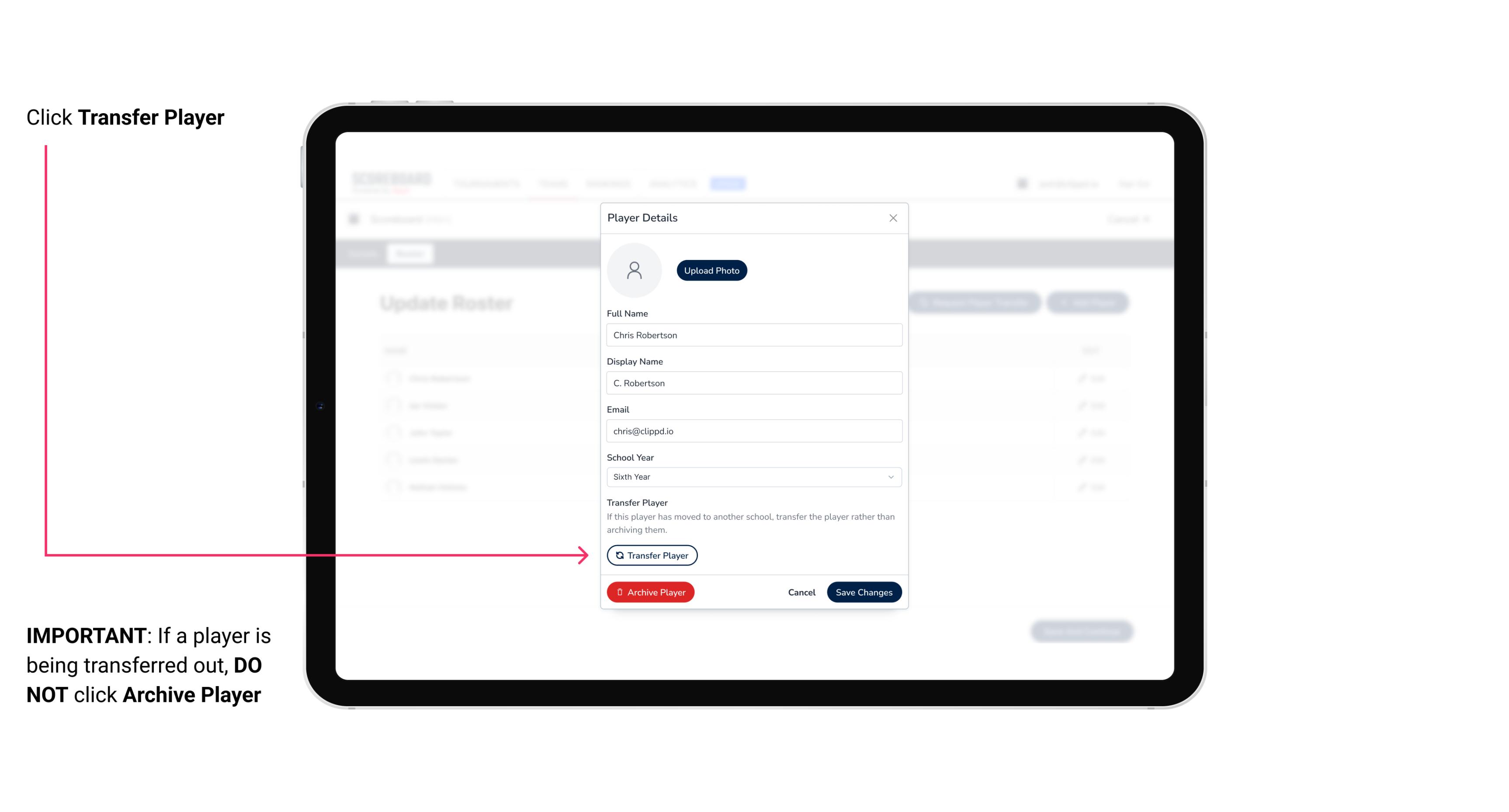This screenshot has width=1509, height=812.
Task: Click the Email input field
Action: (x=753, y=430)
